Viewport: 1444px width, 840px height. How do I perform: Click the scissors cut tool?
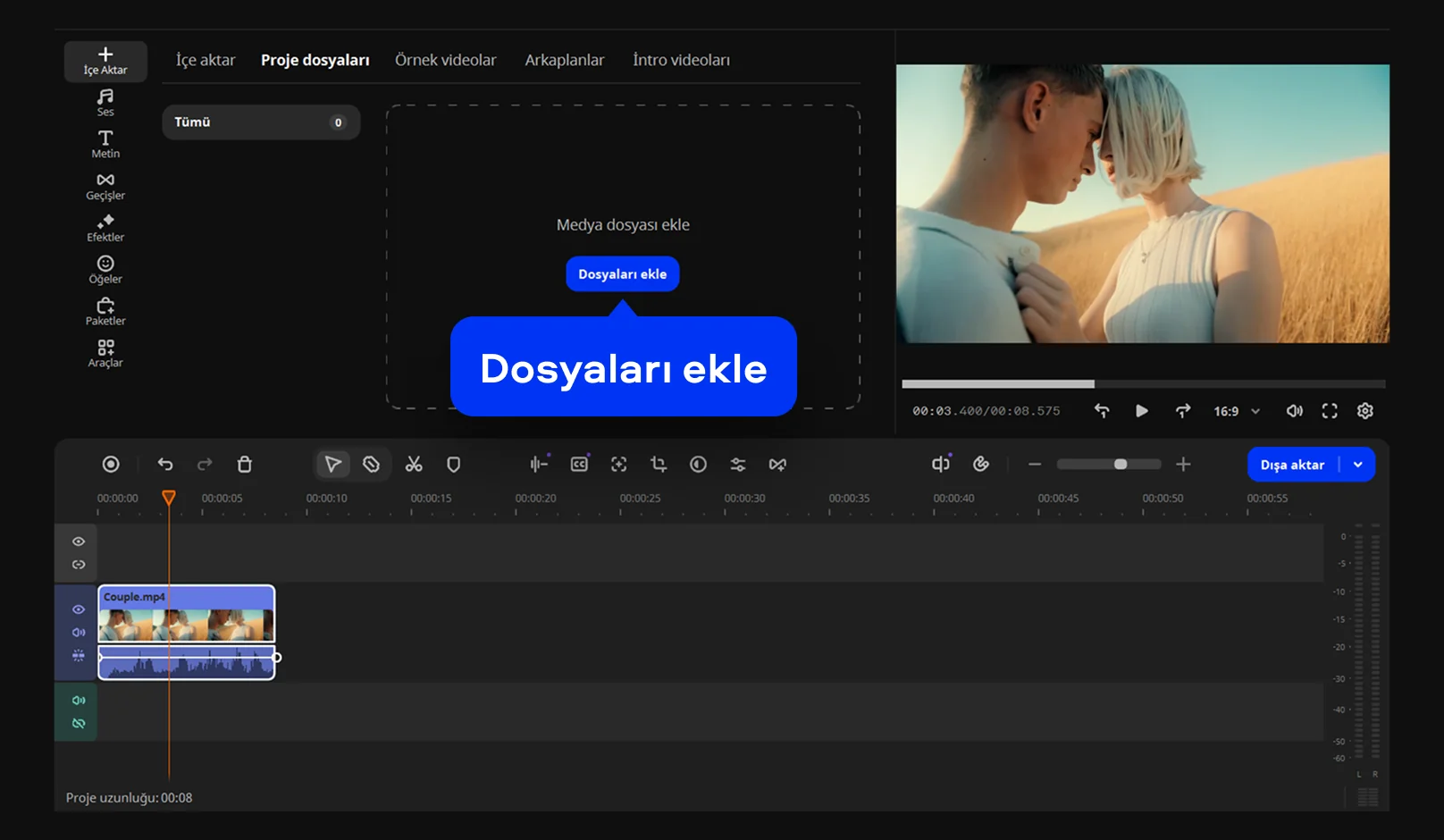tap(414, 465)
